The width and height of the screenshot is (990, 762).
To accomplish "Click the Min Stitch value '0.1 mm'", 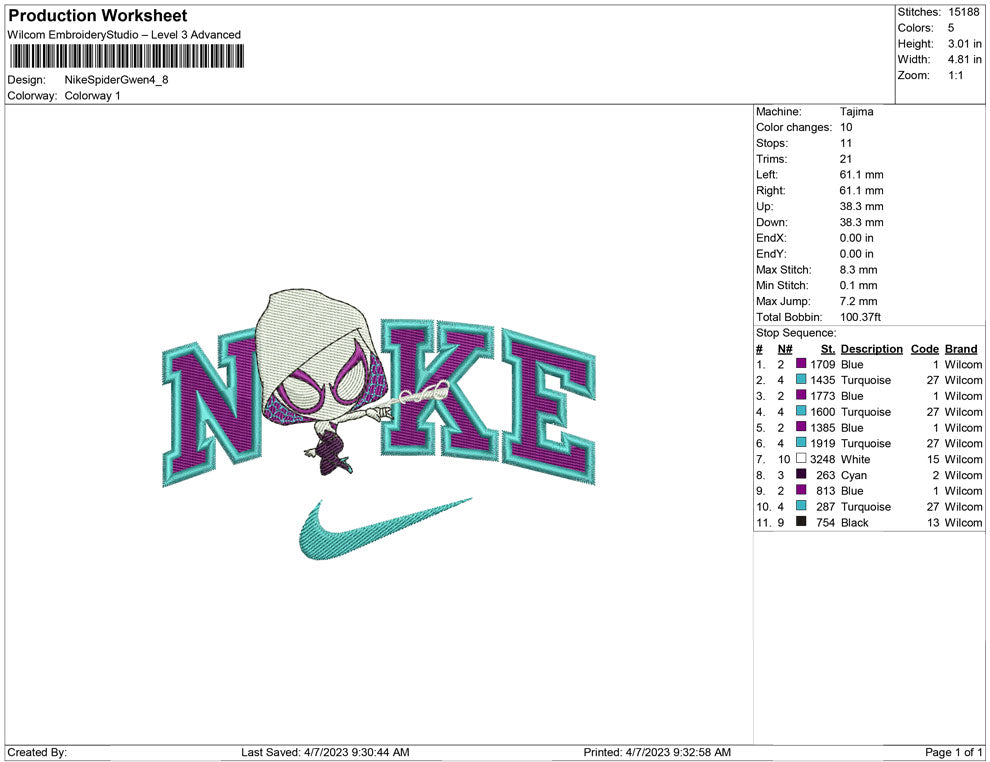I will coord(858,285).
